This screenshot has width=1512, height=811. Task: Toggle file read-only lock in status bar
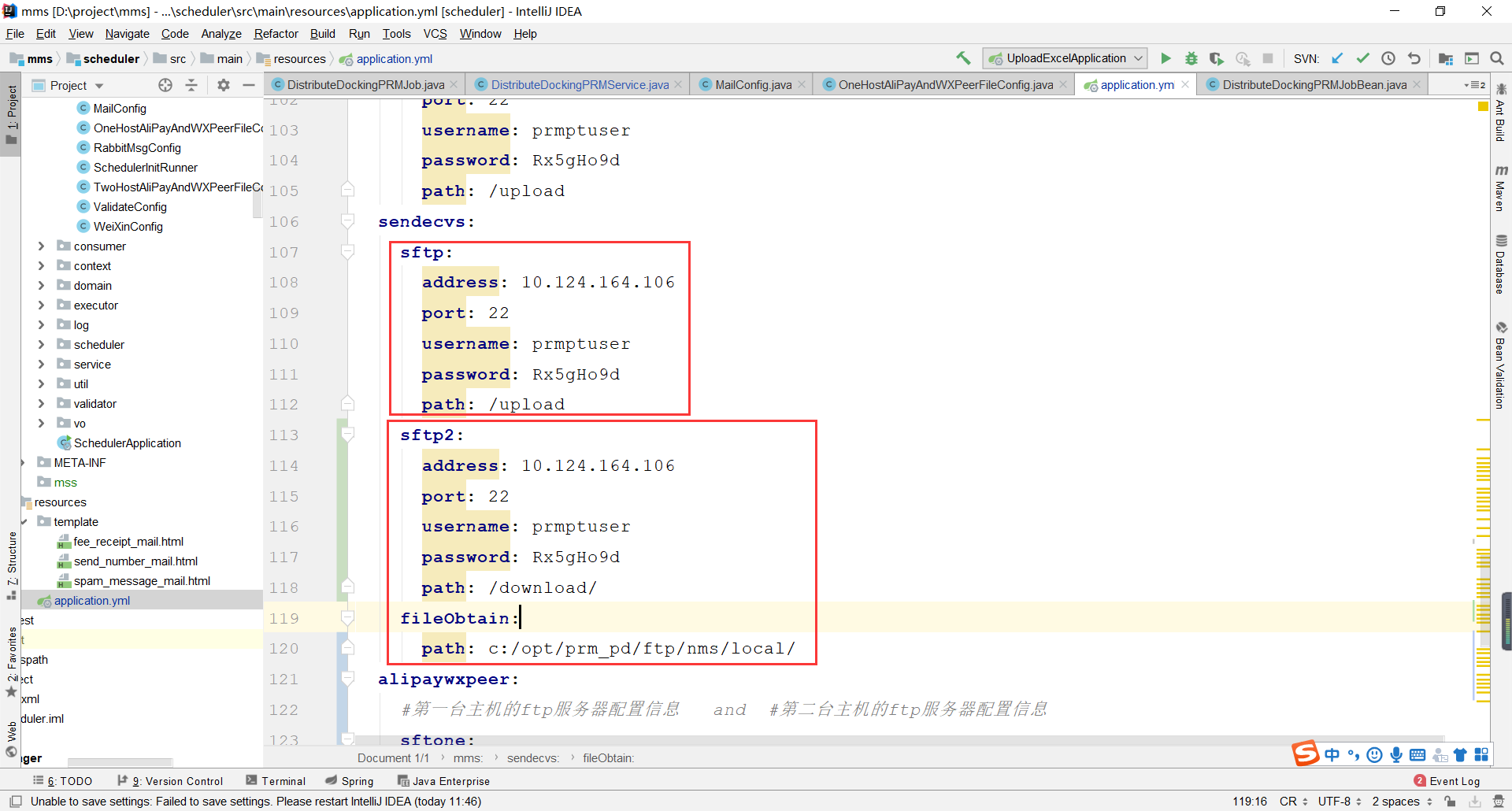(x=1450, y=802)
